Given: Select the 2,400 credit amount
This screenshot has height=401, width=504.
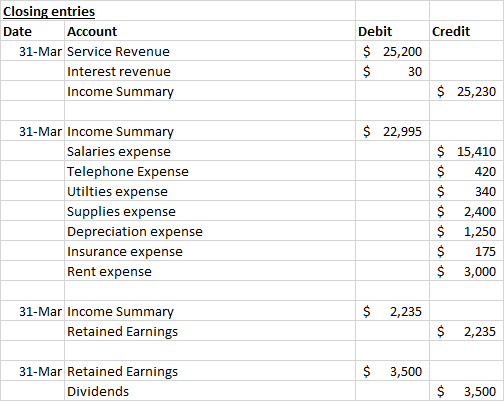Looking at the screenshot, I should (x=466, y=211).
